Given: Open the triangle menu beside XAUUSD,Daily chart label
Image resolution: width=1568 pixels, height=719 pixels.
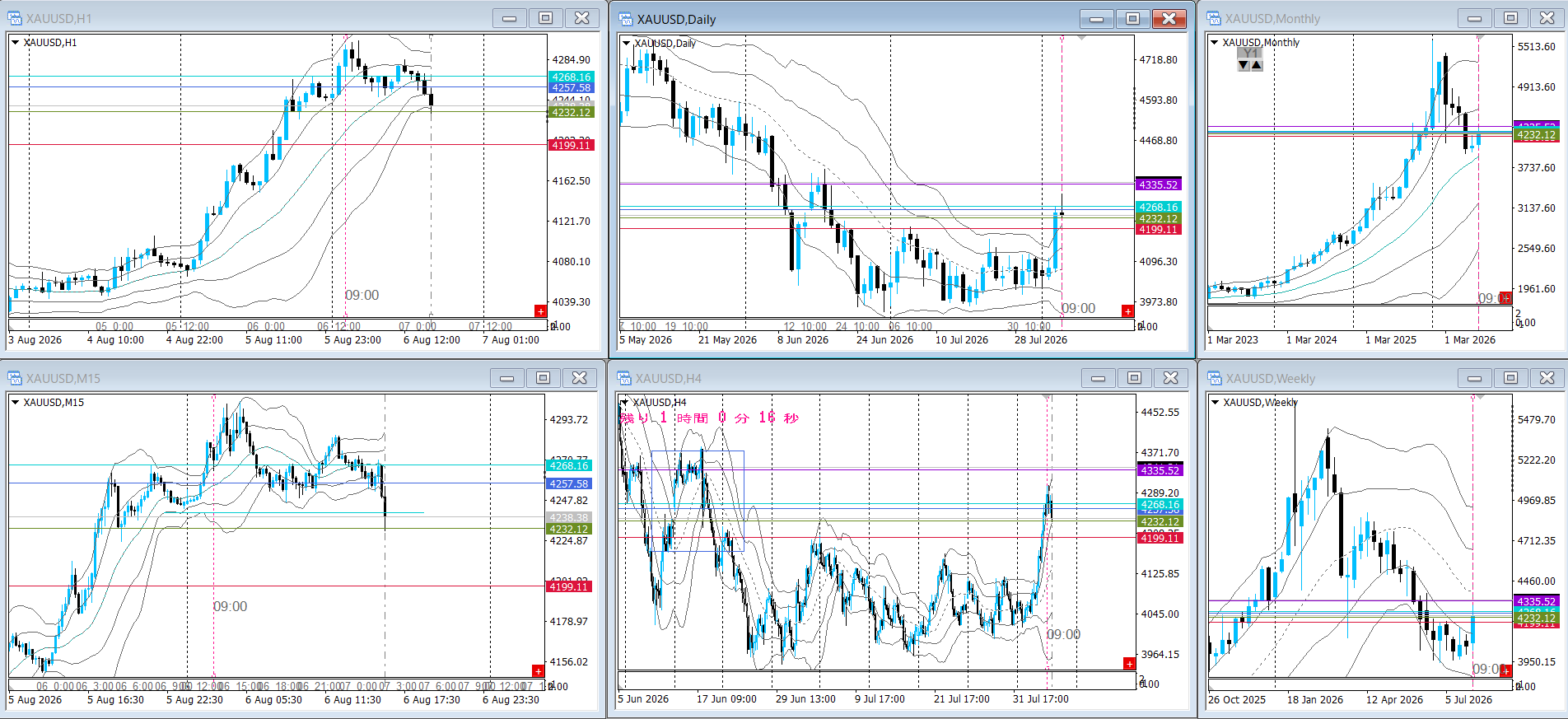Looking at the screenshot, I should [x=627, y=43].
